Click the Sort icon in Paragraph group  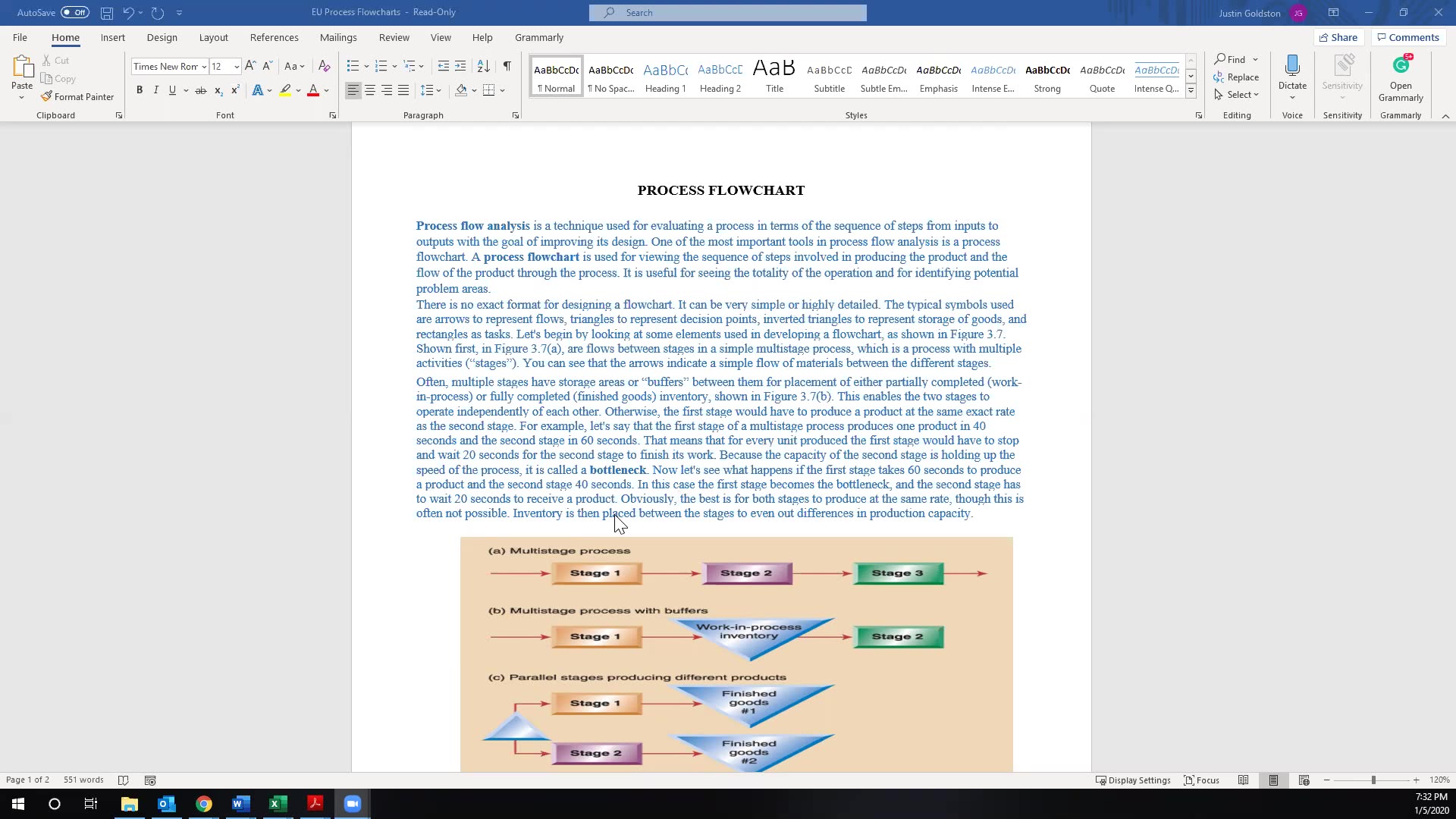[483, 67]
